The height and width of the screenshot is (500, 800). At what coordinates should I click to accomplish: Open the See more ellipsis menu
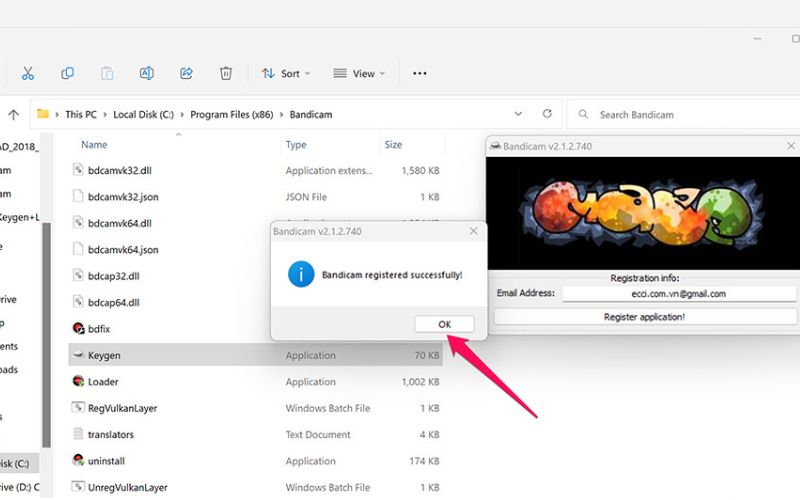(x=419, y=73)
